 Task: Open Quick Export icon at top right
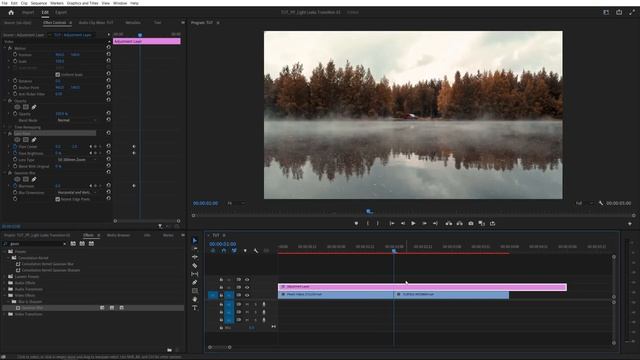tap(619, 12)
